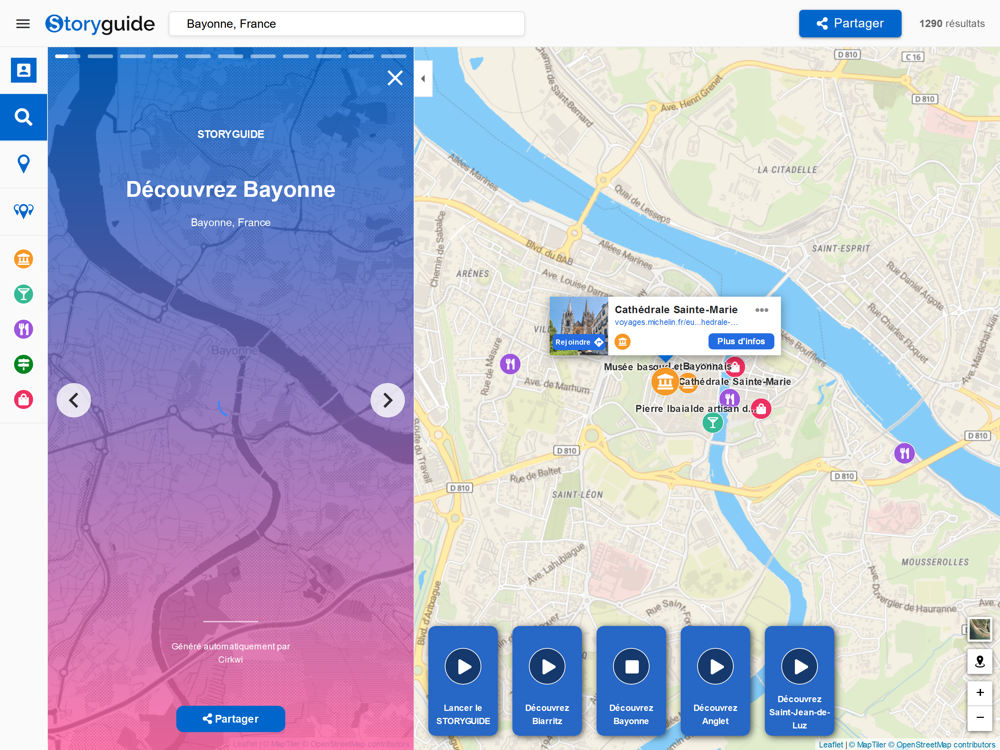Viewport: 1000px width, 750px height.
Task: Toggle the orange museum category filter
Action: click(x=24, y=259)
